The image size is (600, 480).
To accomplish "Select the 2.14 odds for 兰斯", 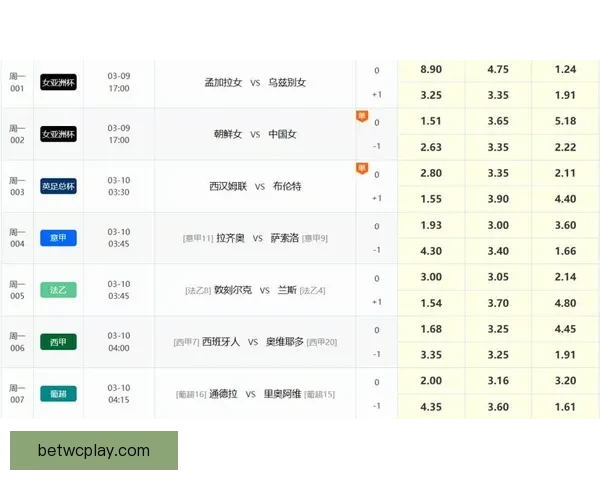I will 566,277.
